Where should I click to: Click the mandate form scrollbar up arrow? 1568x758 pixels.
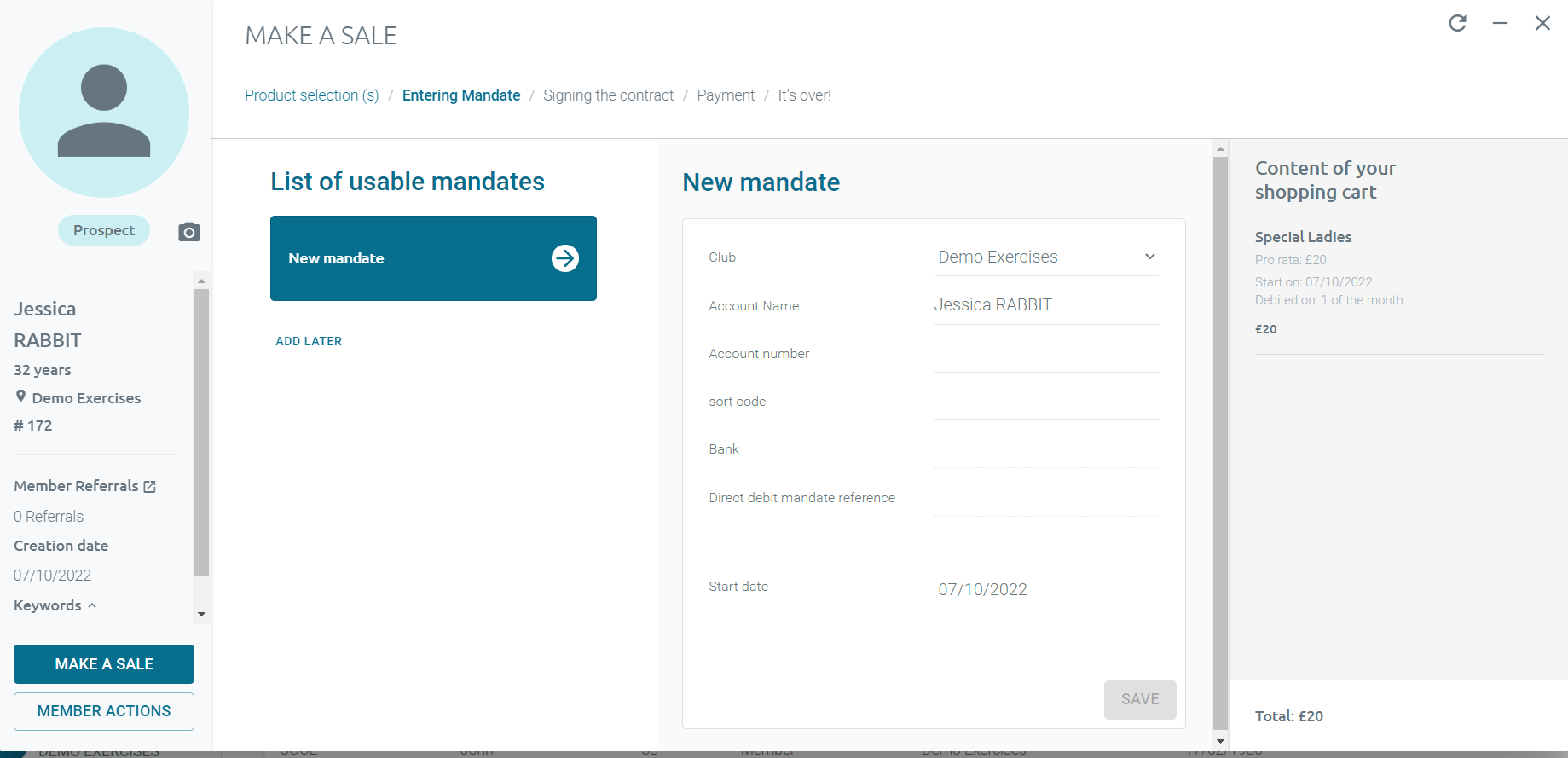1220,149
